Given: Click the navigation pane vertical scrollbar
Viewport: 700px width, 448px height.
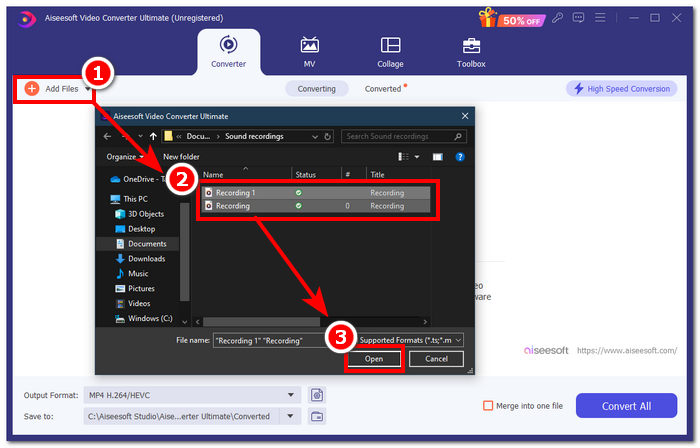Looking at the screenshot, I should (184, 251).
